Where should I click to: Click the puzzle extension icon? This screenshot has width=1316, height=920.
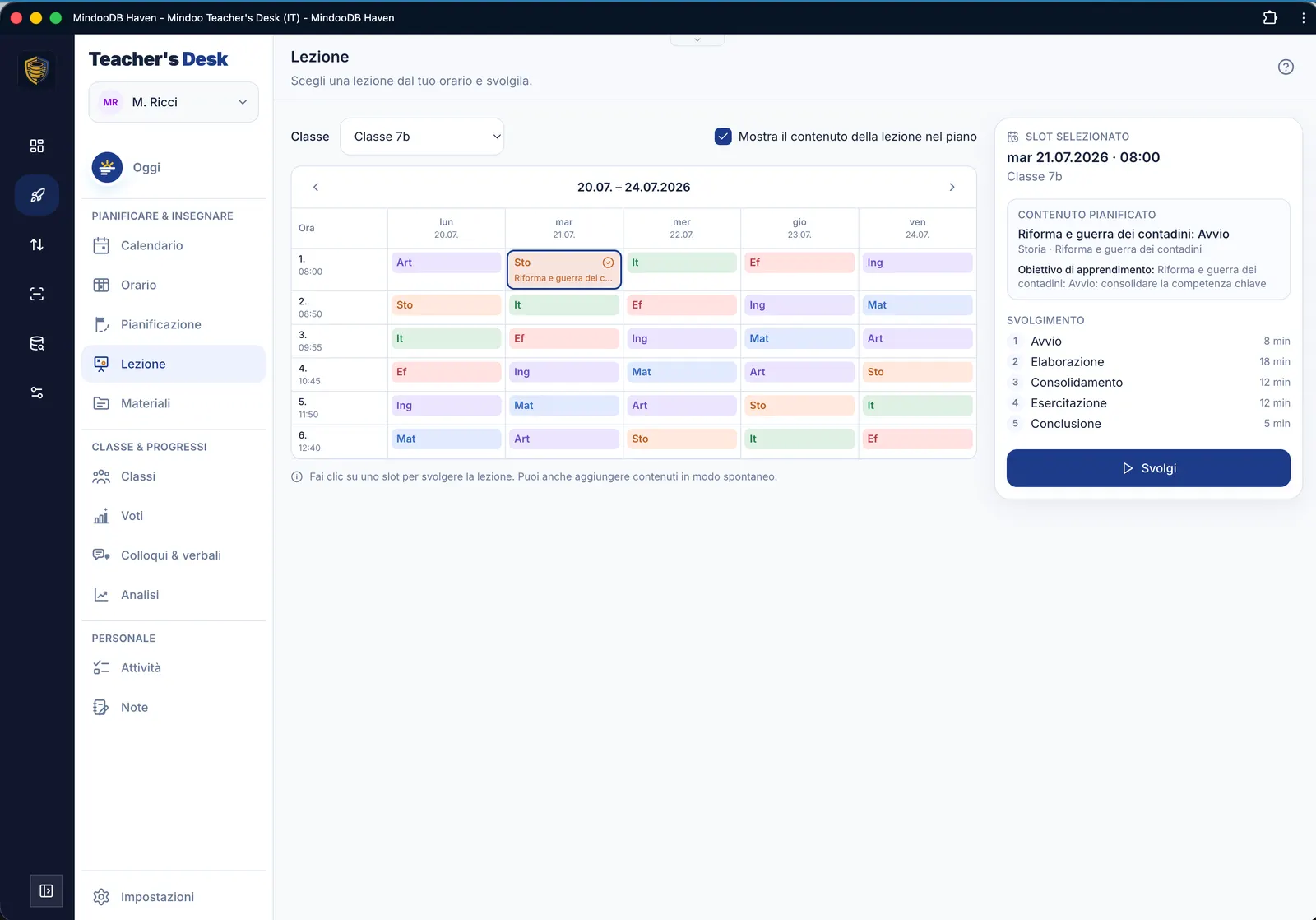(x=1270, y=17)
